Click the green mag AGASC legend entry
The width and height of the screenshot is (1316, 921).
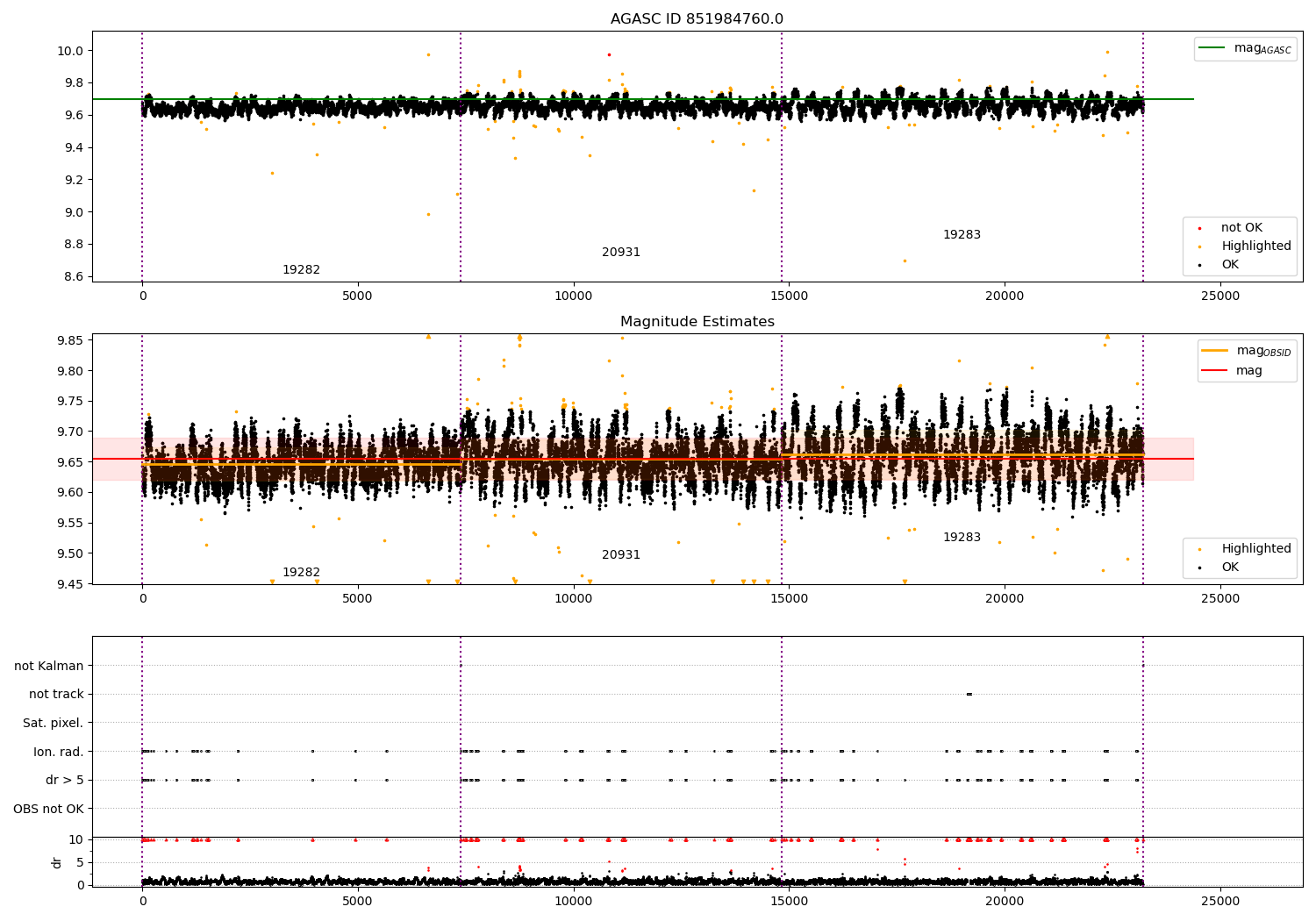click(x=1245, y=48)
